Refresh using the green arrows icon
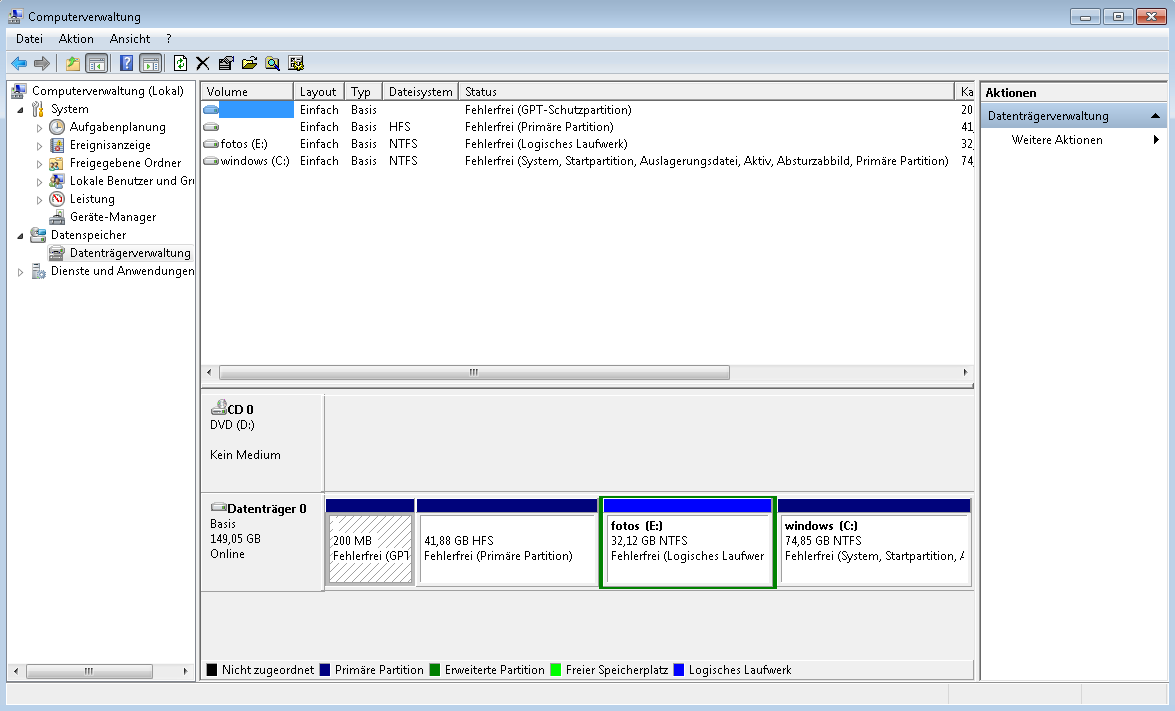The image size is (1175, 711). tap(181, 64)
